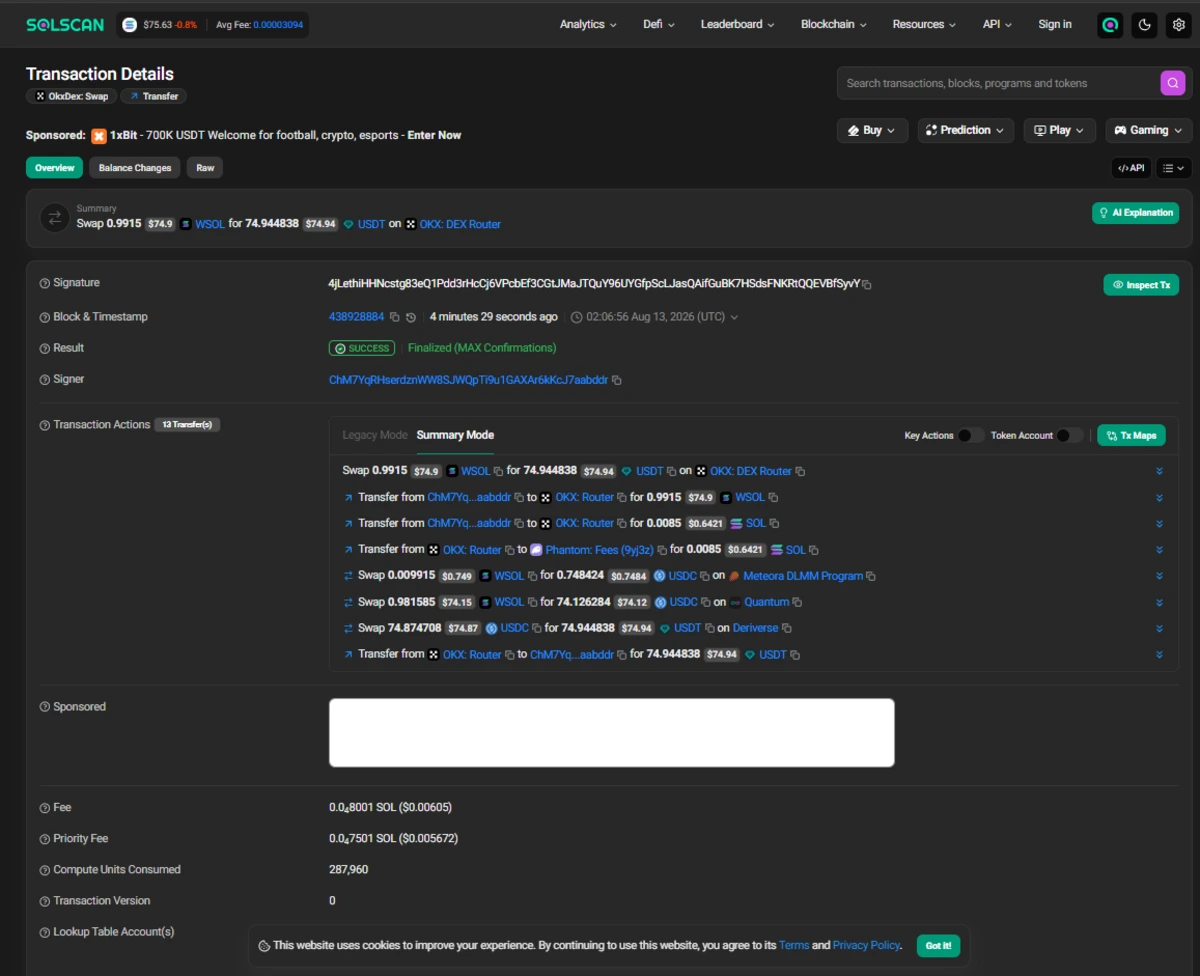1200x976 pixels.
Task: Open the Resources dropdown
Action: coord(924,24)
